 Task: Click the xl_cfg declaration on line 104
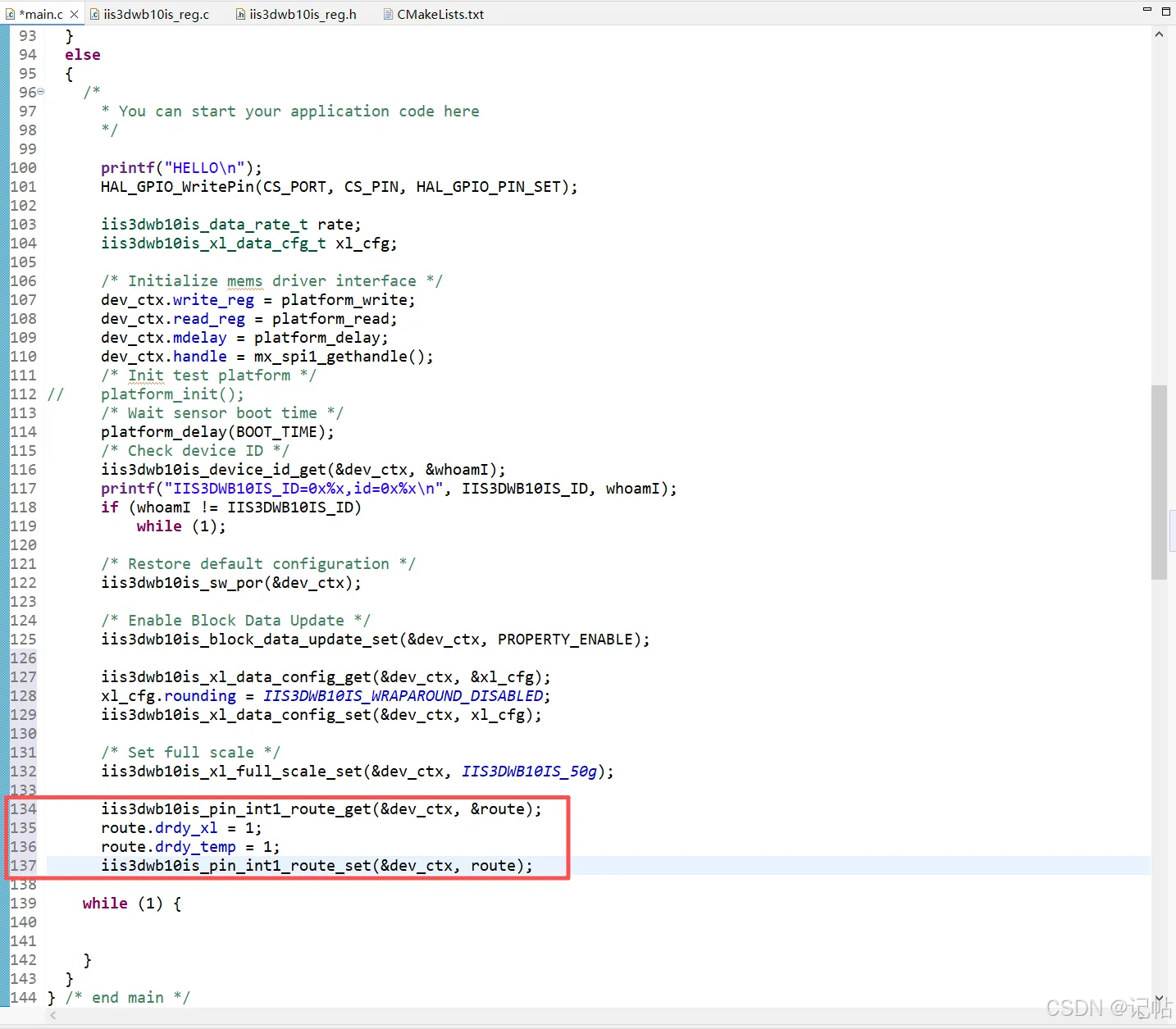[x=248, y=244]
